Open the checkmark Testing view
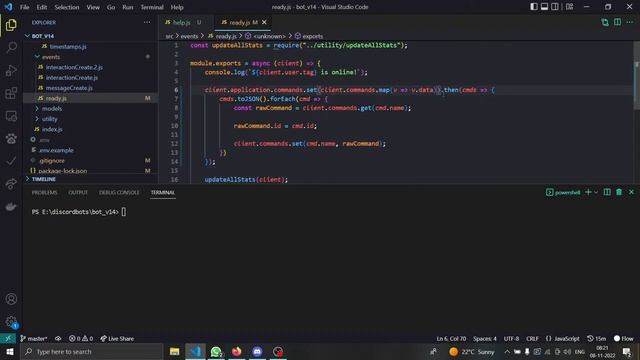This screenshot has width=640, height=360. [11, 161]
